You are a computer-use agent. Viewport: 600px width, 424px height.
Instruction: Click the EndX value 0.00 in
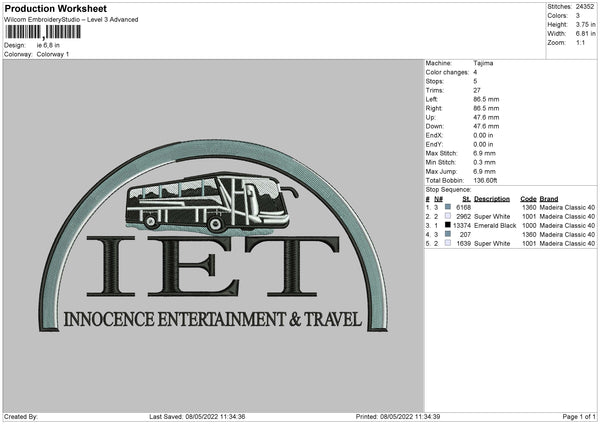(483, 135)
